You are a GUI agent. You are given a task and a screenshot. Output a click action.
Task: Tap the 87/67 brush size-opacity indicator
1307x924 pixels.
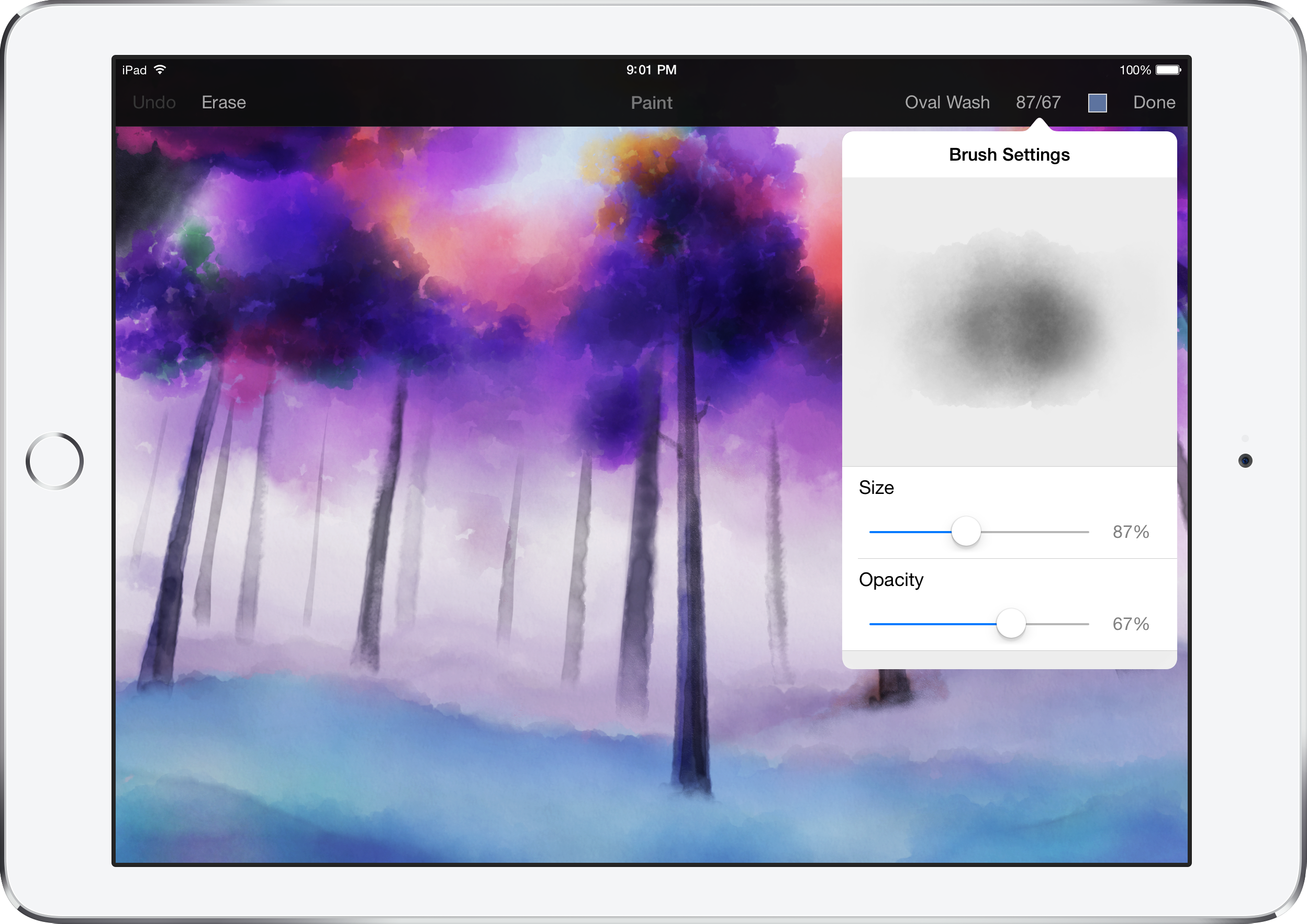(1038, 103)
